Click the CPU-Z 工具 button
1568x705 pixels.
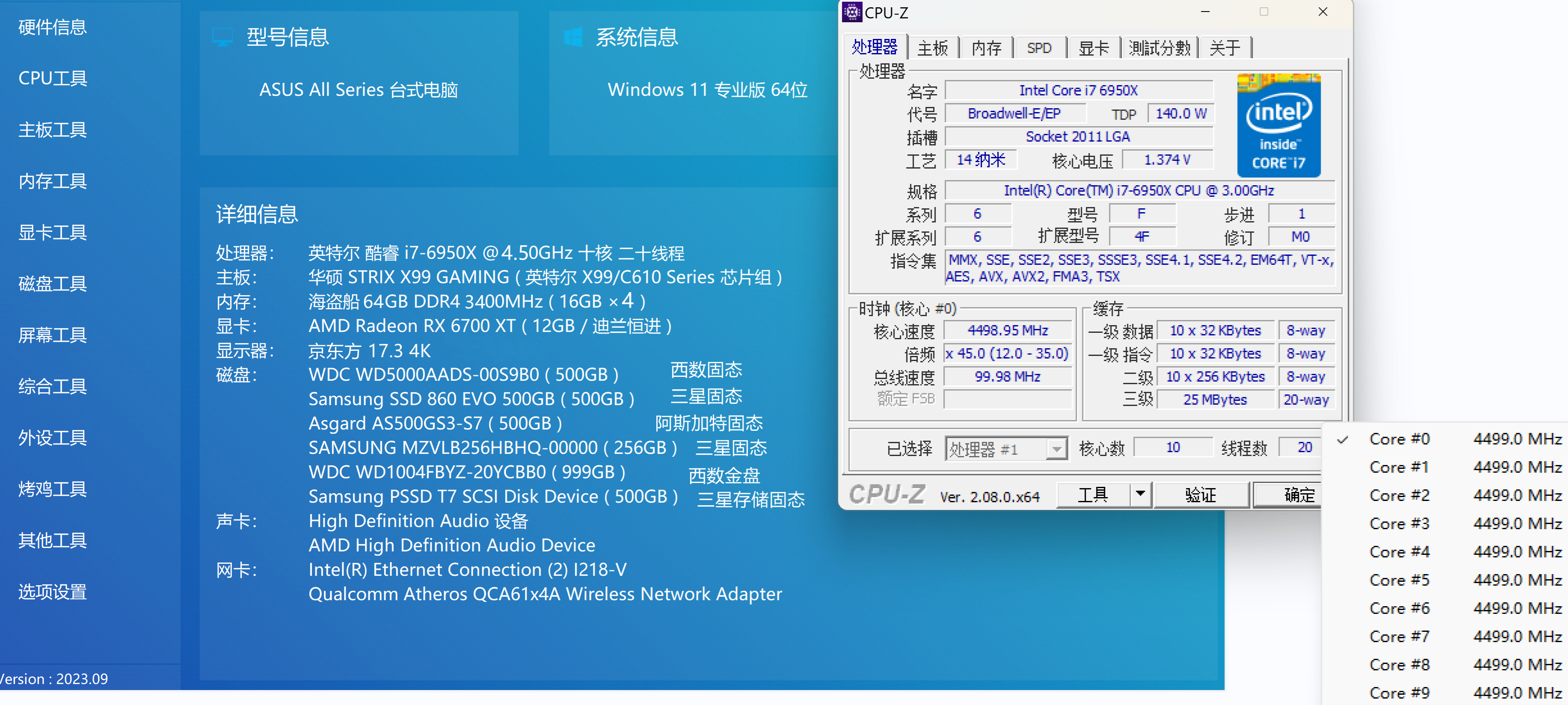1093,495
